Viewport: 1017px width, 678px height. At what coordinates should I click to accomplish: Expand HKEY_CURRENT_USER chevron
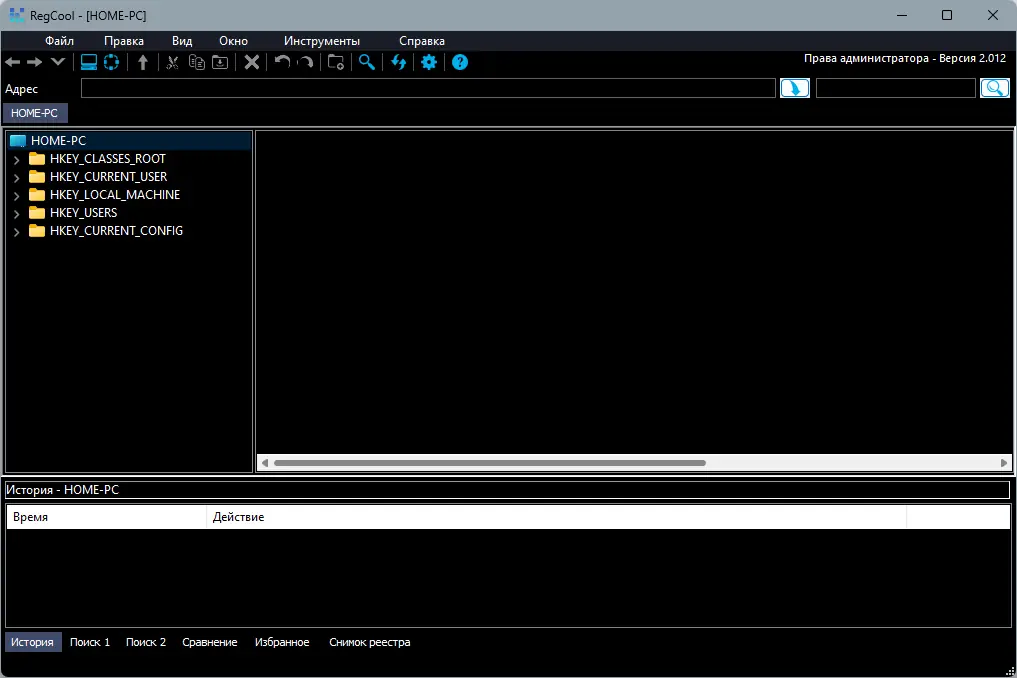pos(16,178)
